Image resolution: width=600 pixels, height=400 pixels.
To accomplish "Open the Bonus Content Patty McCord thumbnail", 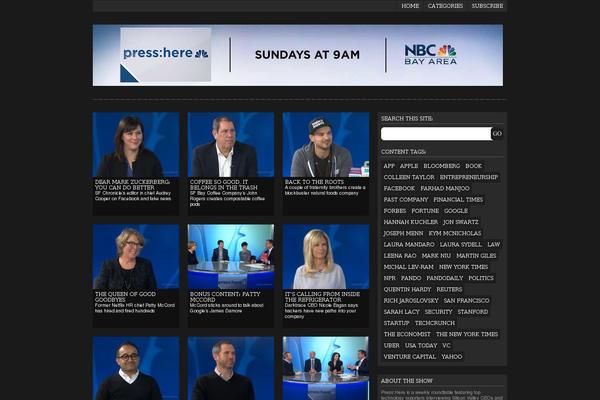I will click(x=231, y=256).
